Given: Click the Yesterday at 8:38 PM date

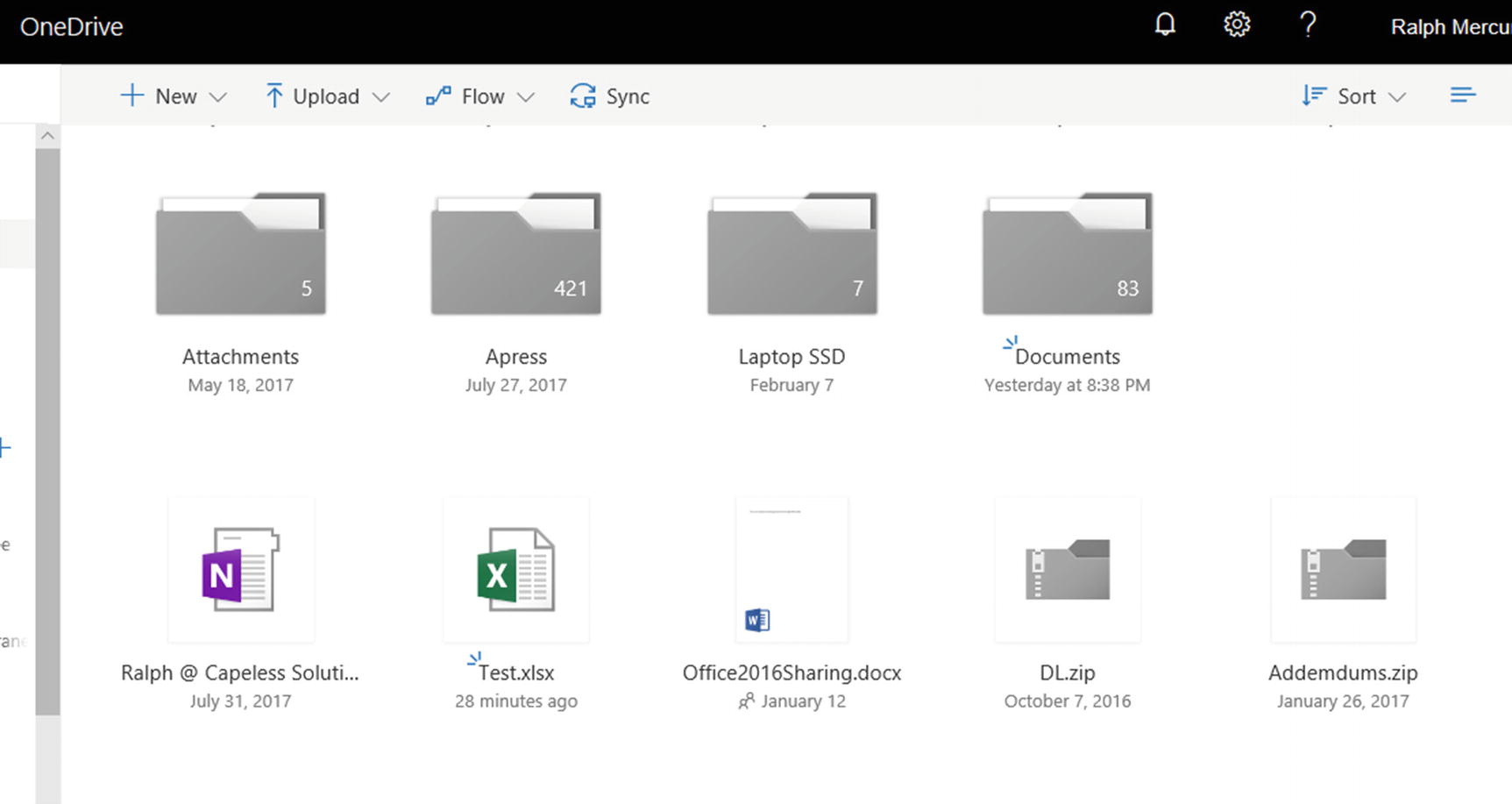Looking at the screenshot, I should pyautogui.click(x=1068, y=385).
